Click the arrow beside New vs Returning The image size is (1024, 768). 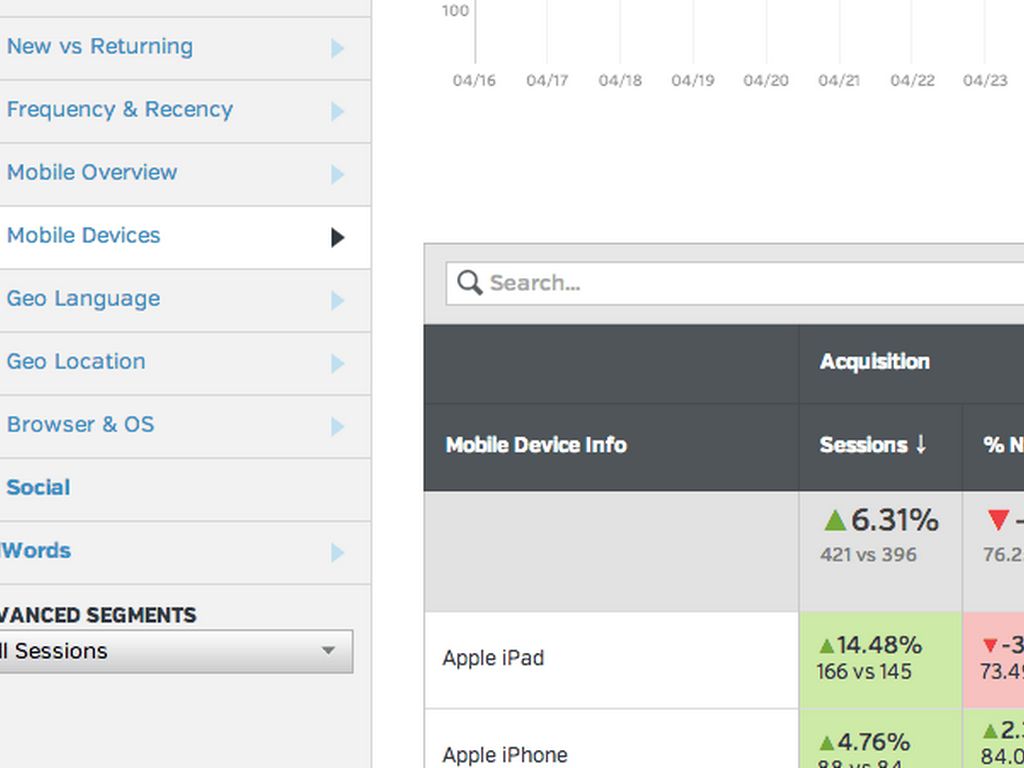(337, 48)
